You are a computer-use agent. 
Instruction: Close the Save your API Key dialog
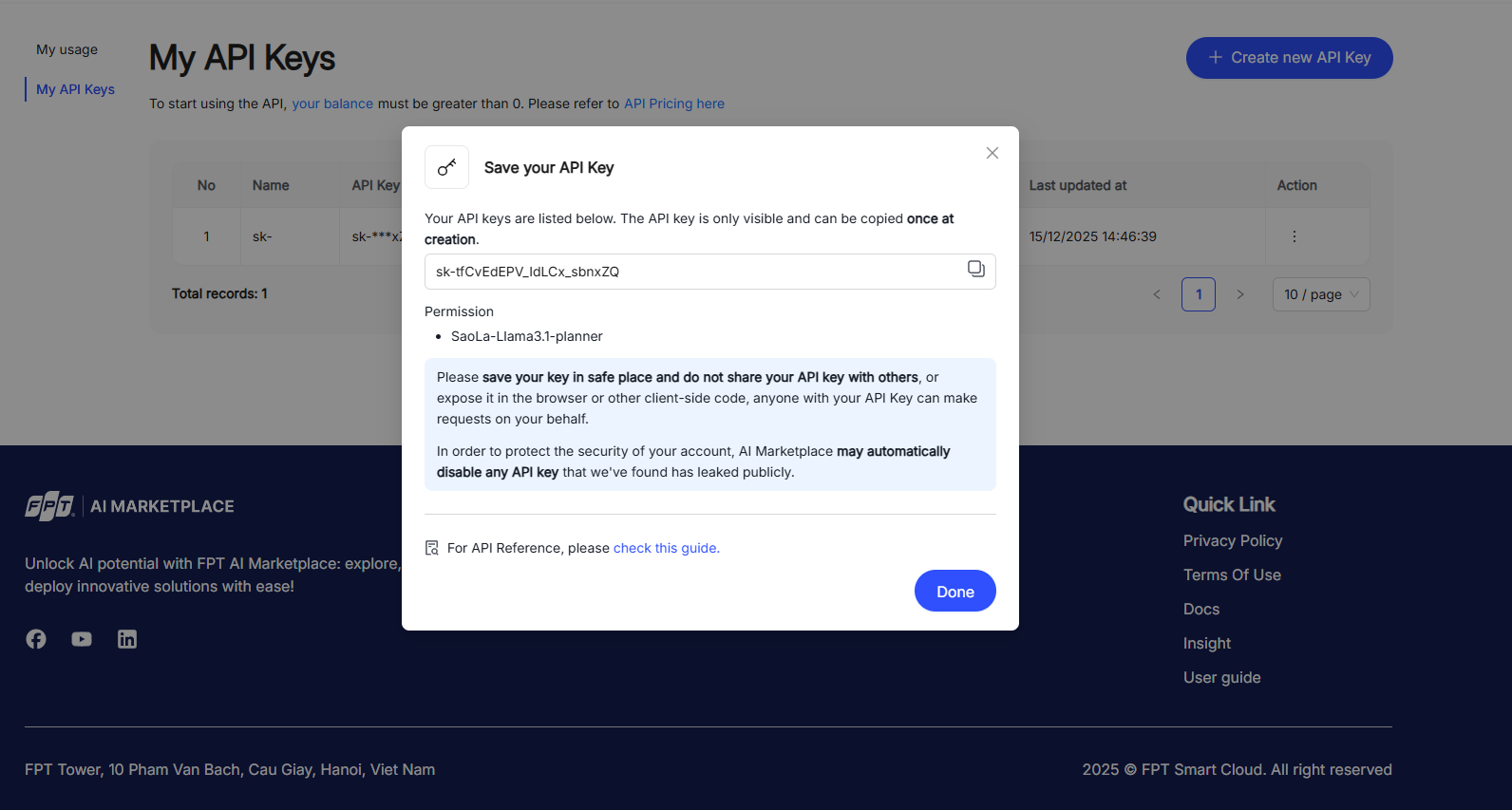pos(992,153)
